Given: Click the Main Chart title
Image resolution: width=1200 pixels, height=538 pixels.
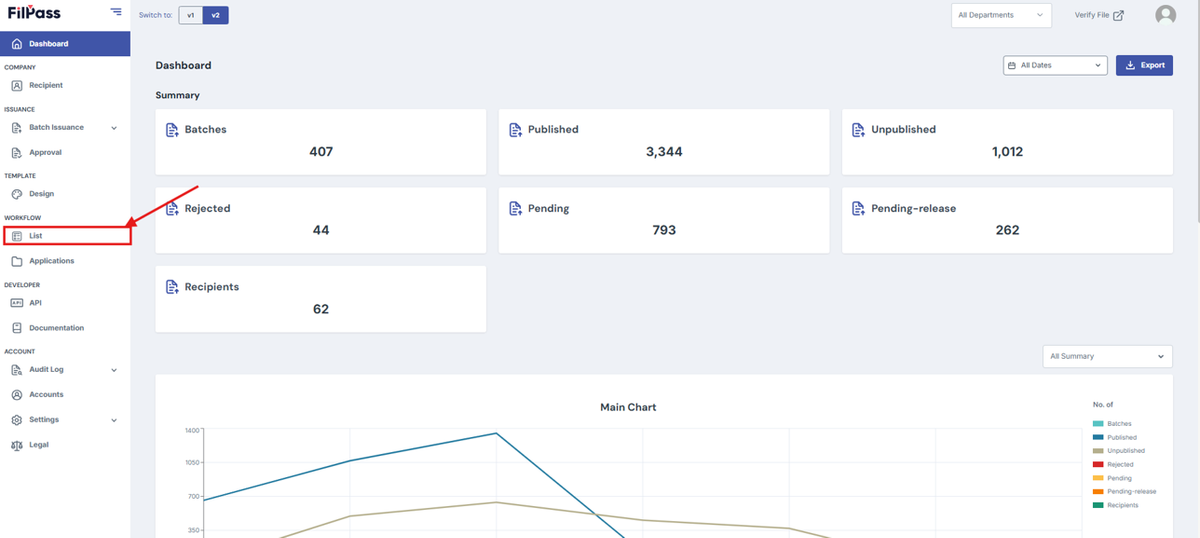Looking at the screenshot, I should (628, 407).
